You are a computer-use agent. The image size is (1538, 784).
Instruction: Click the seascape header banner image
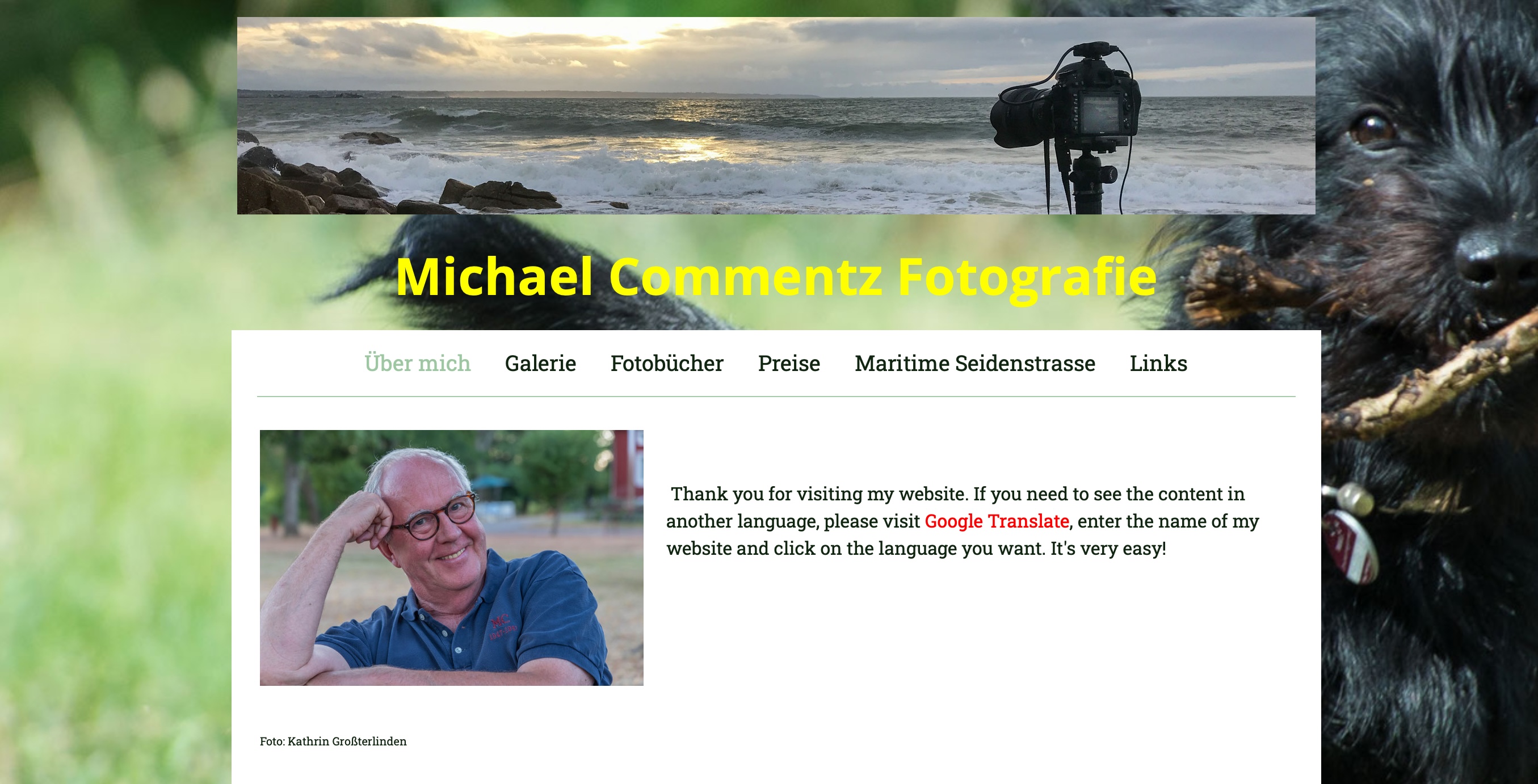click(x=776, y=116)
